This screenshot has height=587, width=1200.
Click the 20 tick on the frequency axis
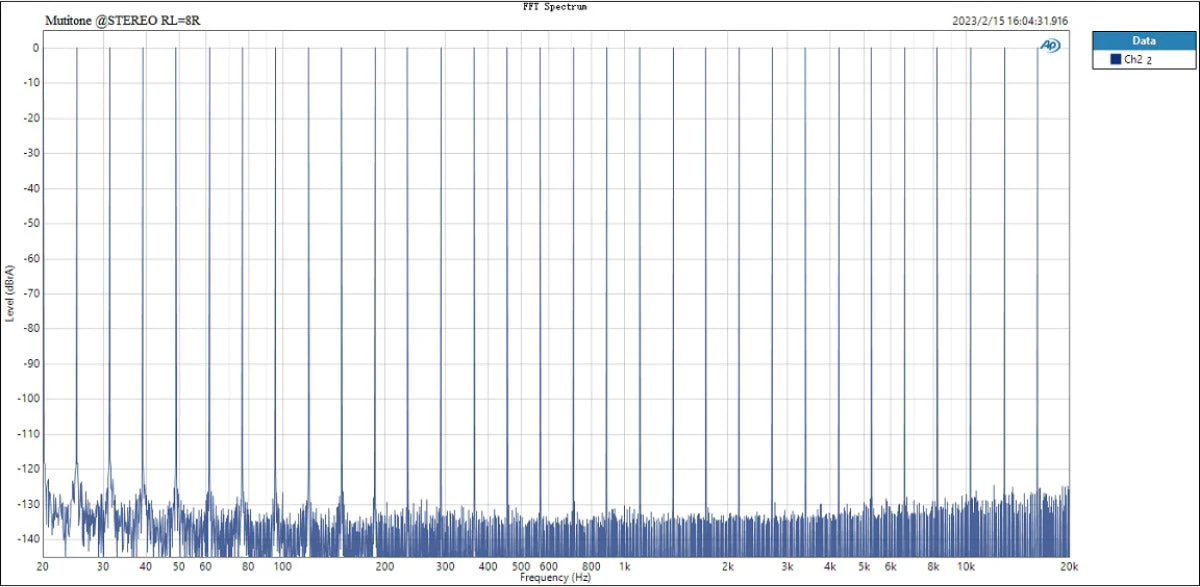point(43,566)
